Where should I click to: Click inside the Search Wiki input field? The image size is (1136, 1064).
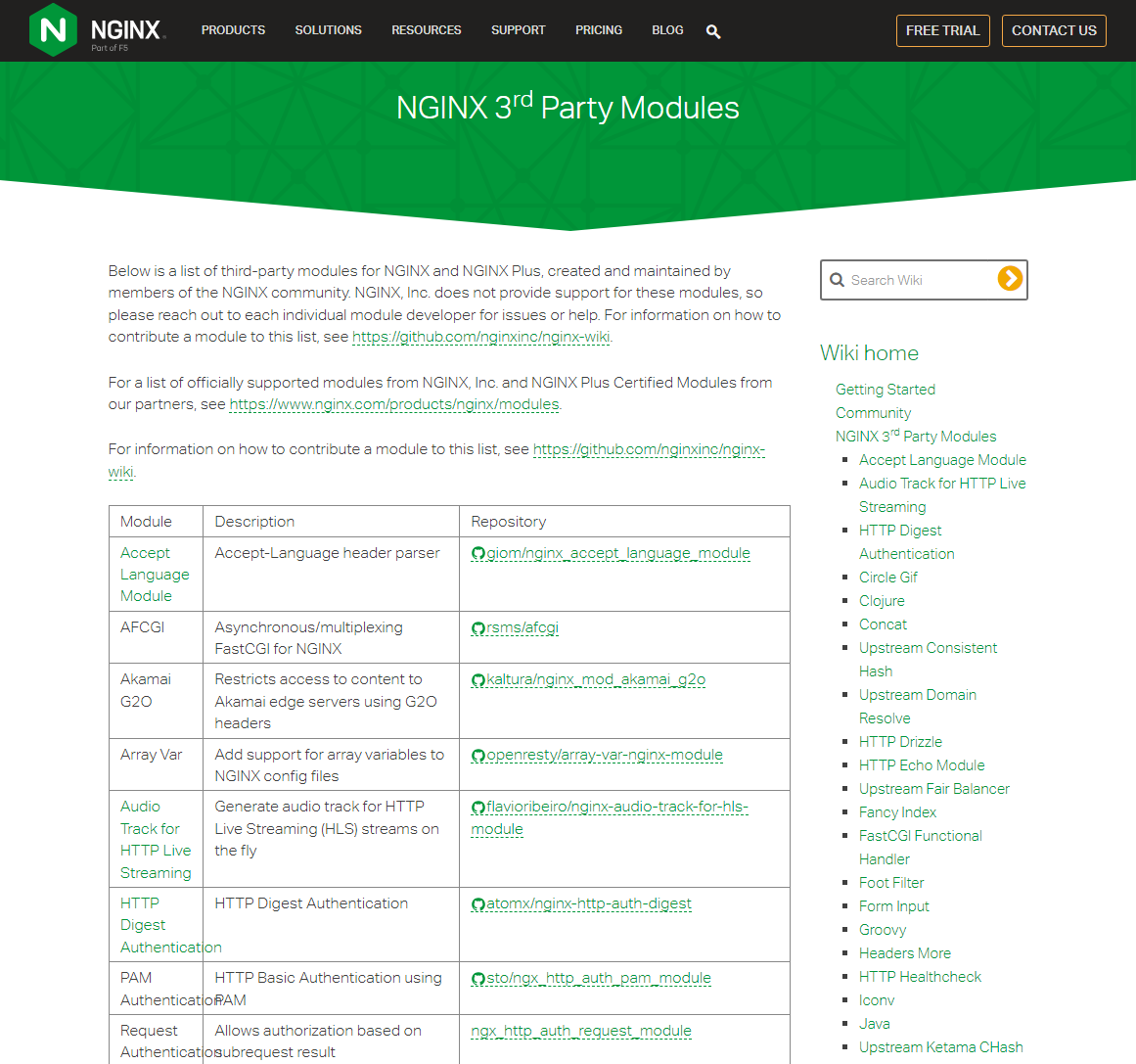tap(910, 280)
